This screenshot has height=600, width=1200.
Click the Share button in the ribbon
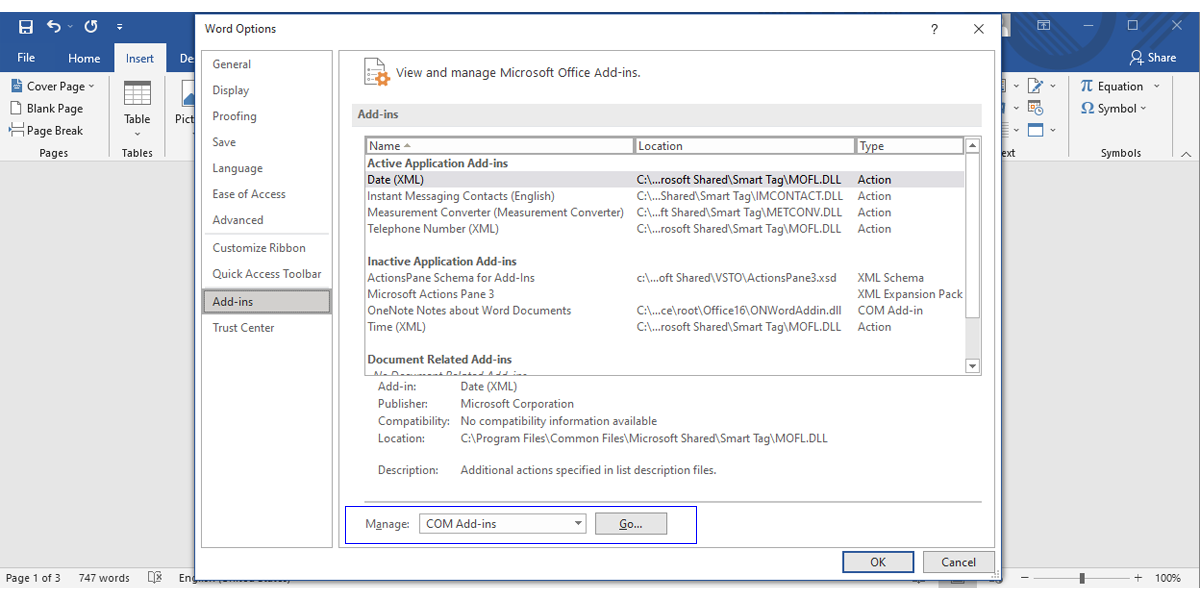(1152, 57)
